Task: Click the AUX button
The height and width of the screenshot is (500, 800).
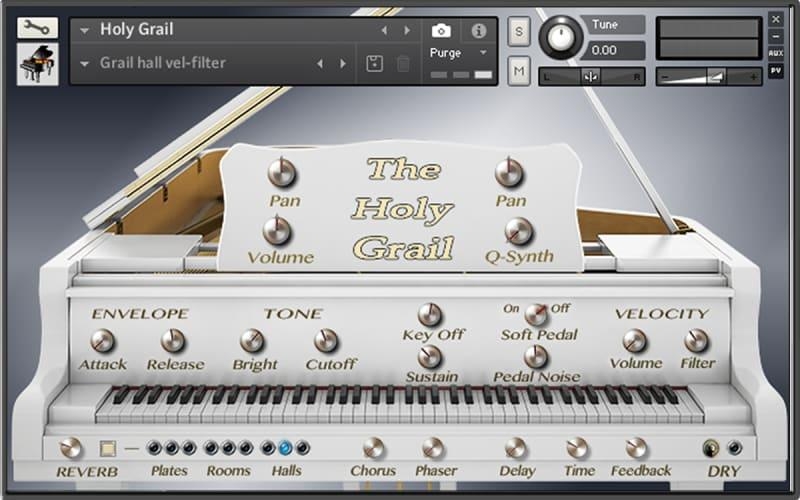Action: coord(776,53)
